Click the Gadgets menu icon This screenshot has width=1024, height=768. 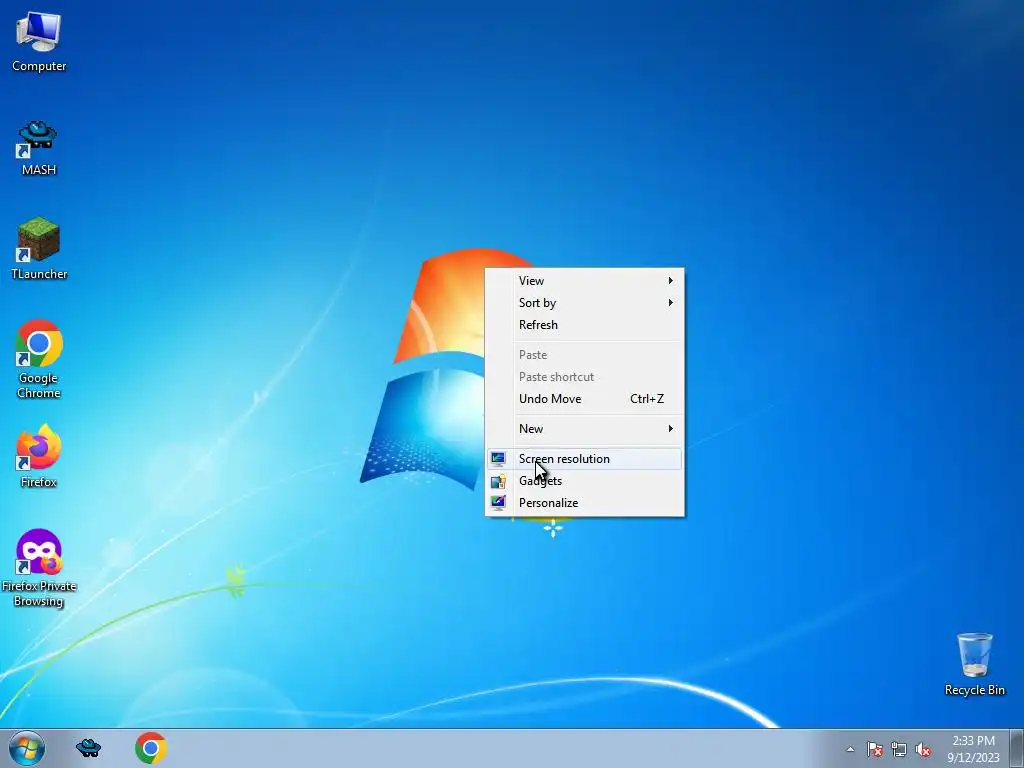click(498, 481)
